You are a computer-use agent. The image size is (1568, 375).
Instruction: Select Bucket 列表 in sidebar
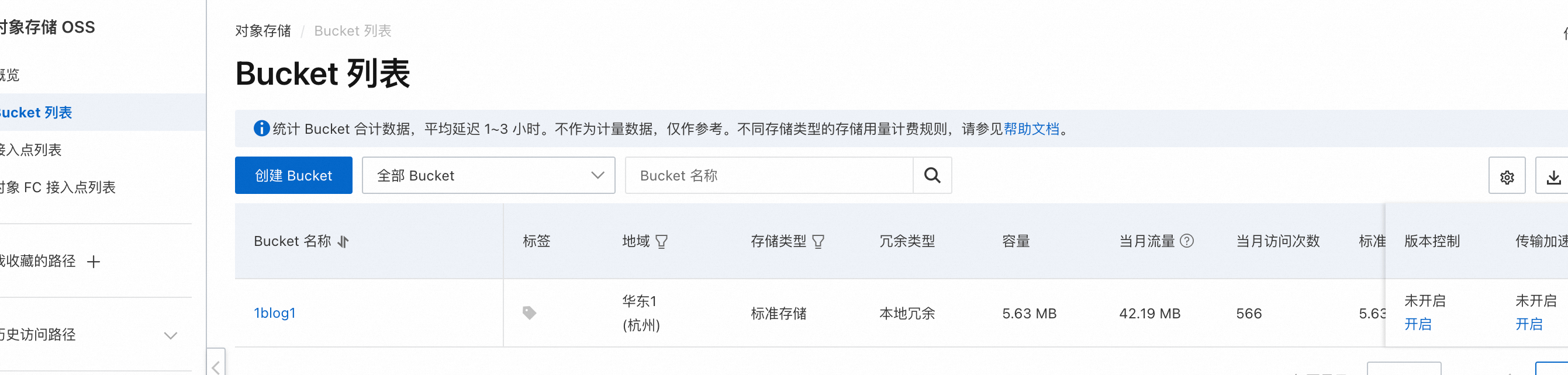[x=36, y=112]
